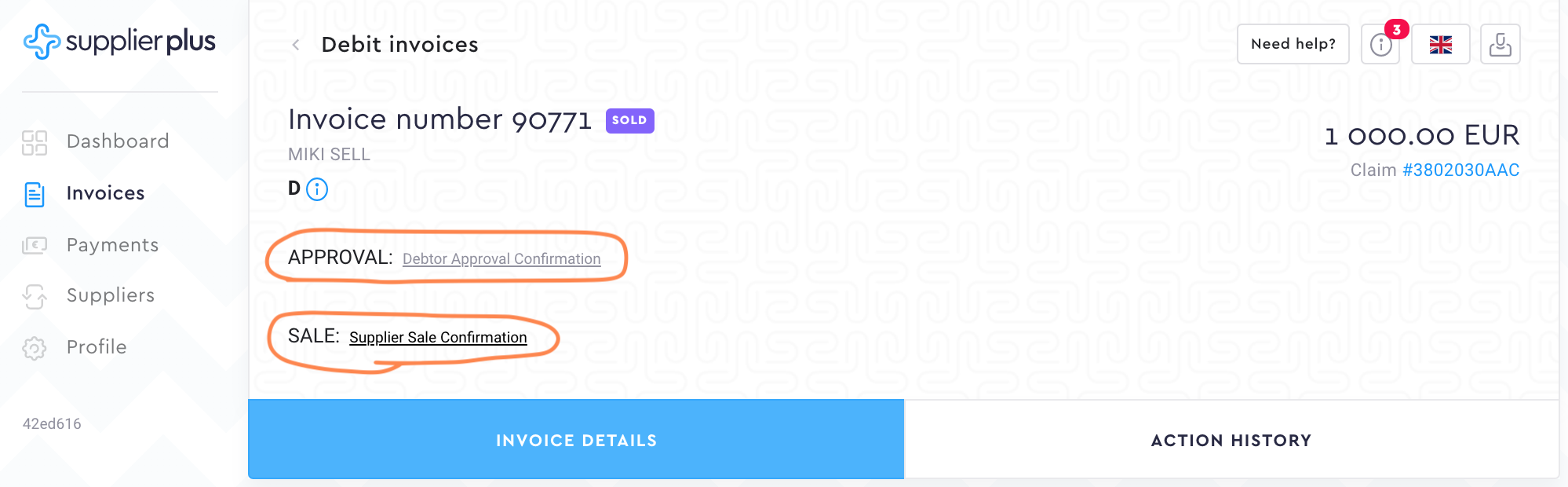Switch to the Invoice Details tab
This screenshot has width=1568, height=487.
(x=576, y=440)
